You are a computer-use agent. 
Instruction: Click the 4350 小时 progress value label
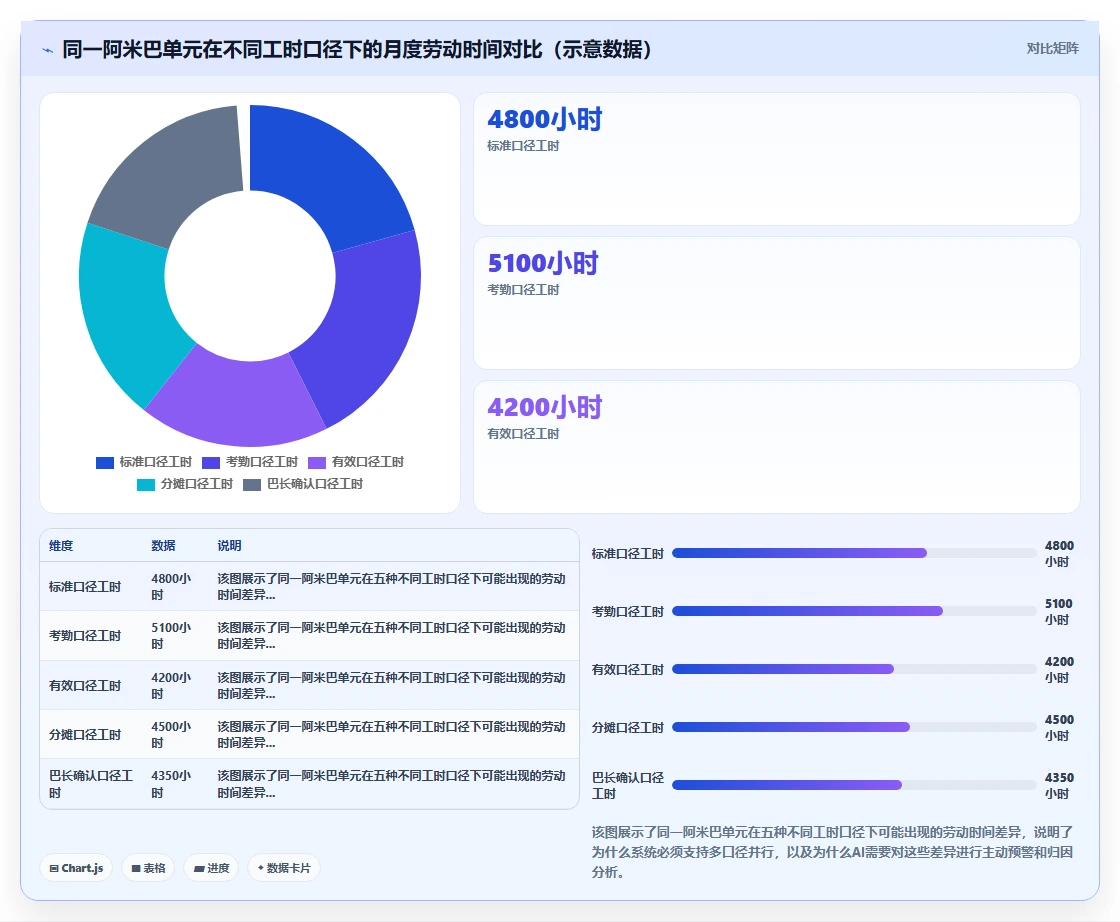pyautogui.click(x=1059, y=786)
